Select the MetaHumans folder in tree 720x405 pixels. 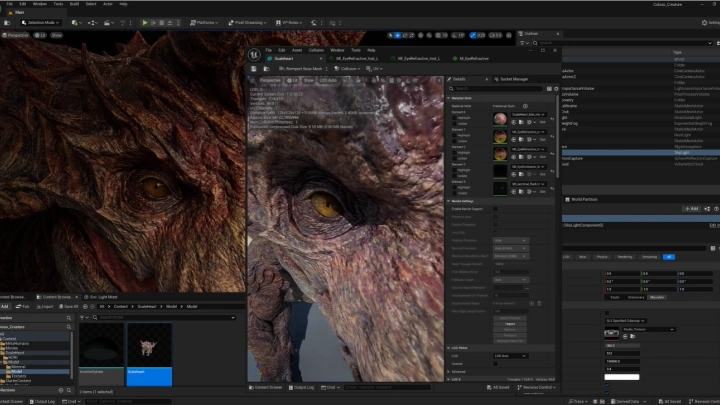[x=17, y=343]
